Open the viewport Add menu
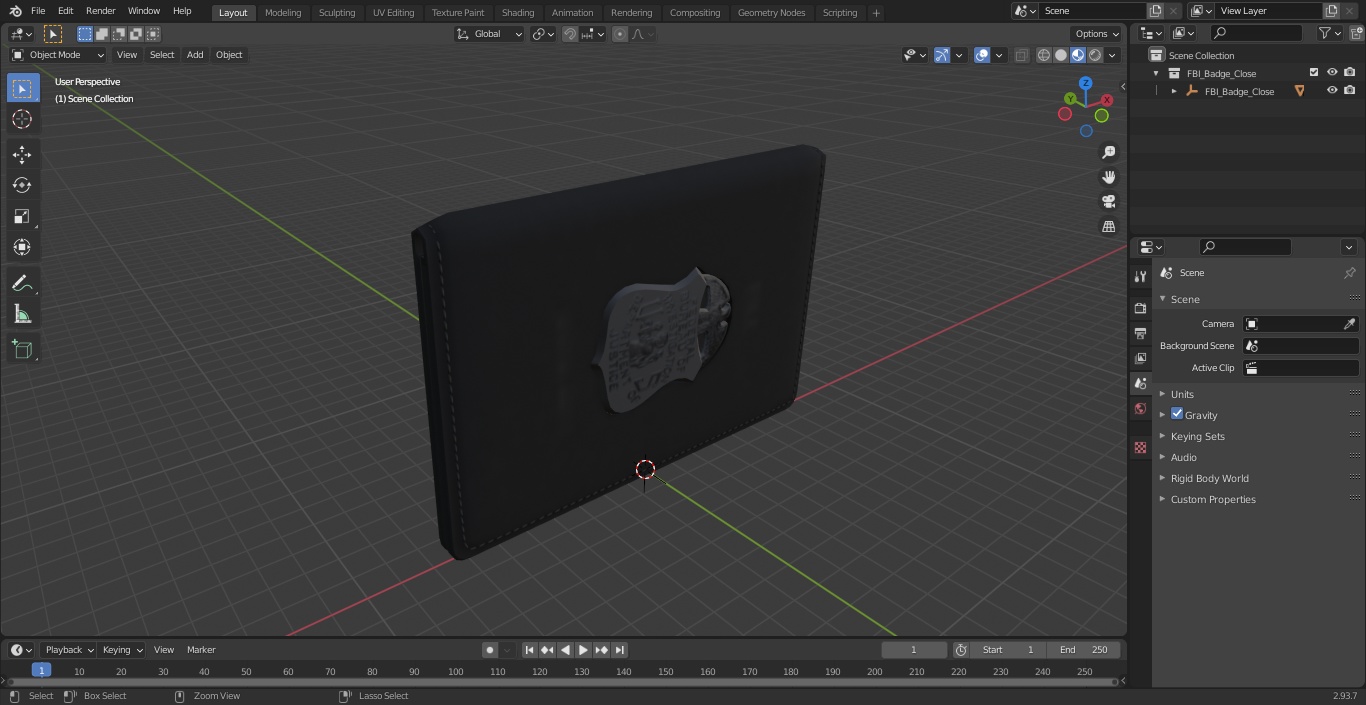The height and width of the screenshot is (705, 1366). (x=195, y=55)
